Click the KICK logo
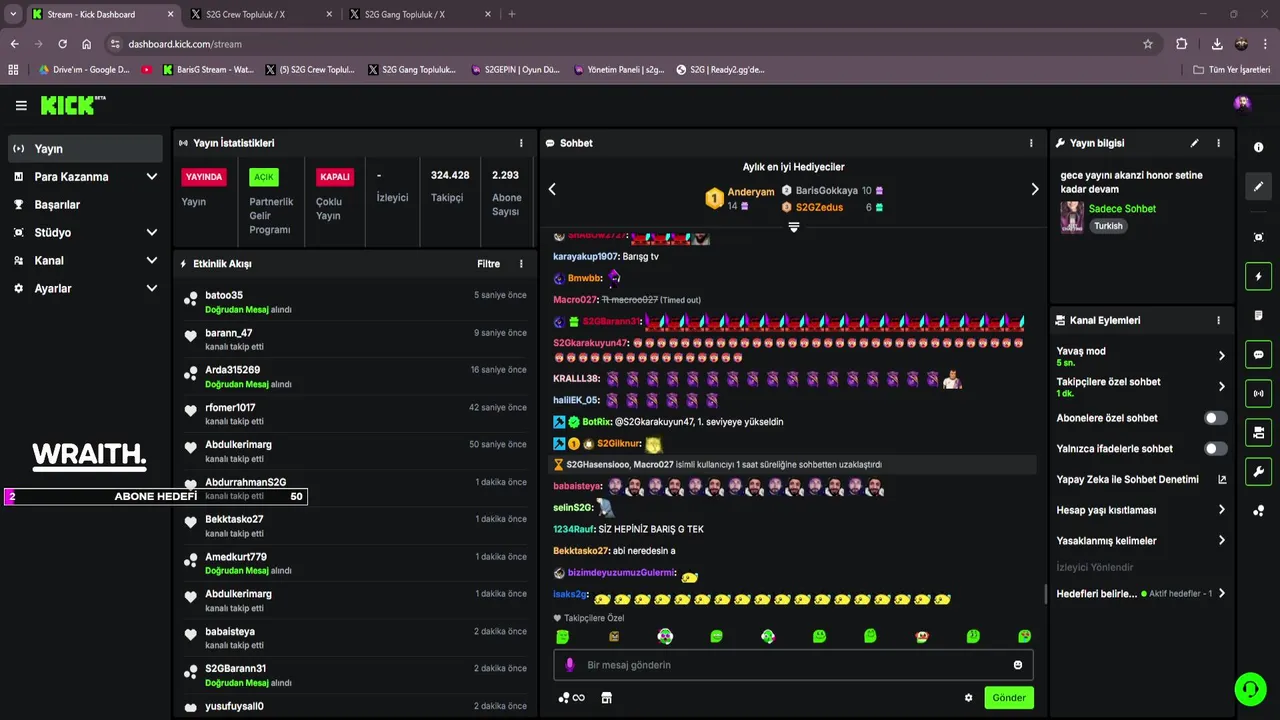Image resolution: width=1280 pixels, height=720 pixels. (x=73, y=105)
